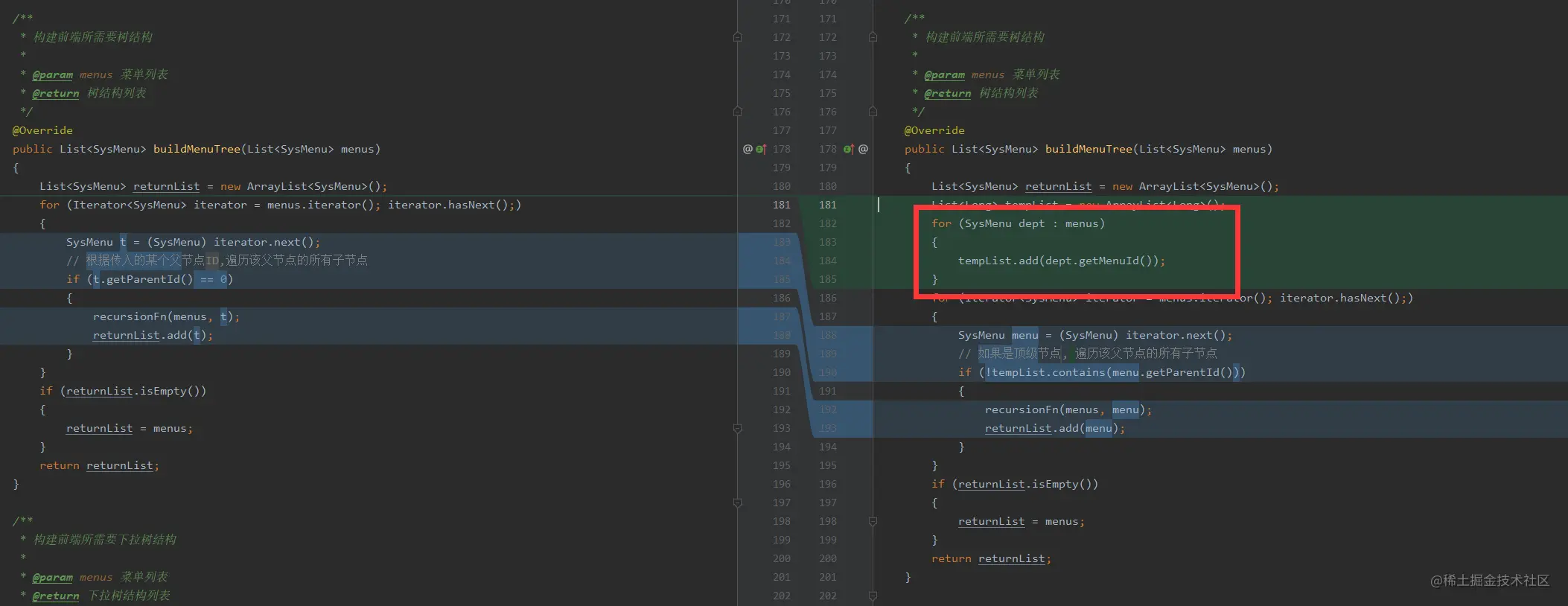Viewport: 1568px width, 606px height.
Task: Toggle right pane fold marker at line 198
Action: [x=873, y=521]
